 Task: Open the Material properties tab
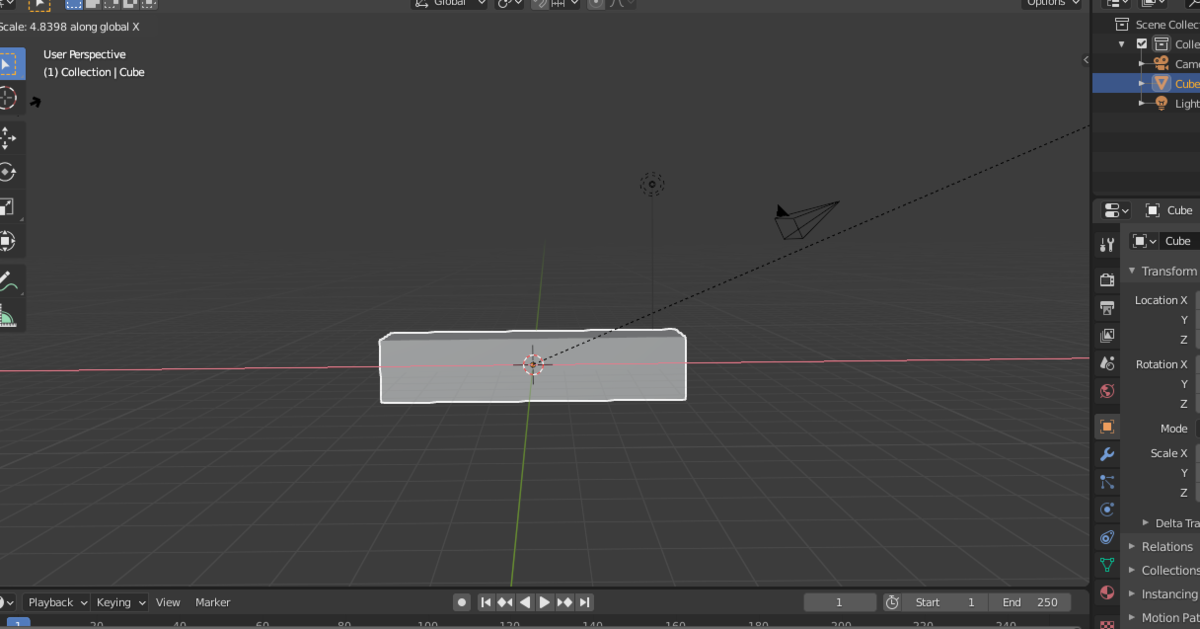click(x=1106, y=593)
